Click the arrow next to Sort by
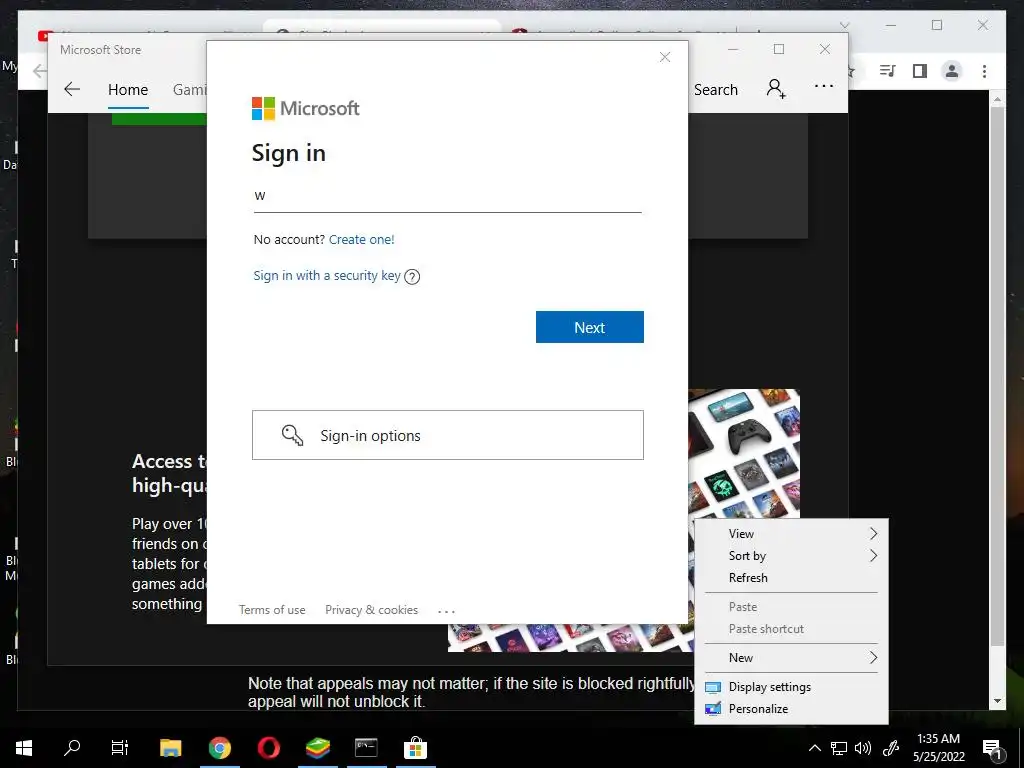Image resolution: width=1024 pixels, height=768 pixels. pos(873,556)
